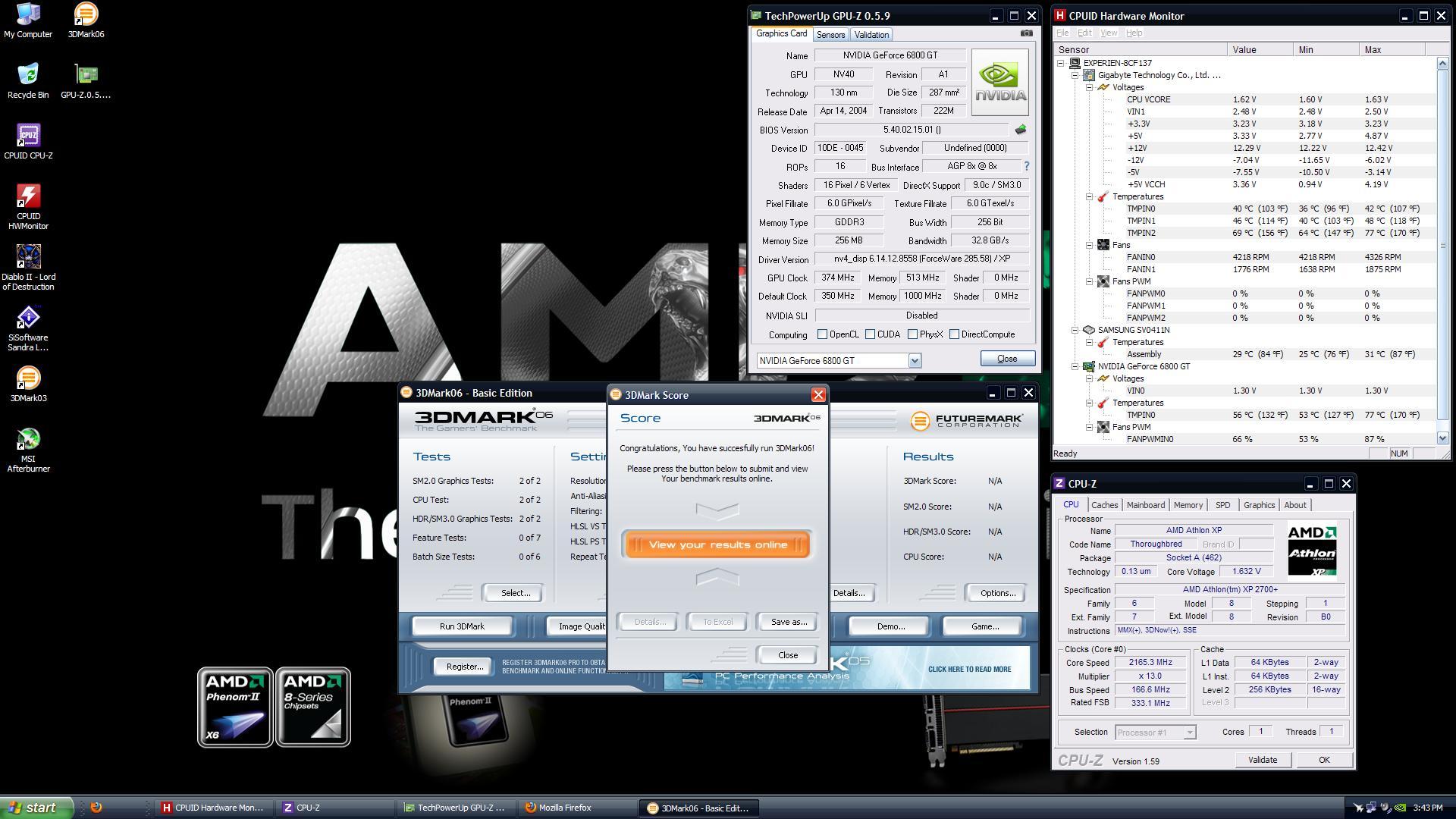Switch to Mainboard tab in CPU-Z
1456x819 pixels.
pyautogui.click(x=1145, y=505)
